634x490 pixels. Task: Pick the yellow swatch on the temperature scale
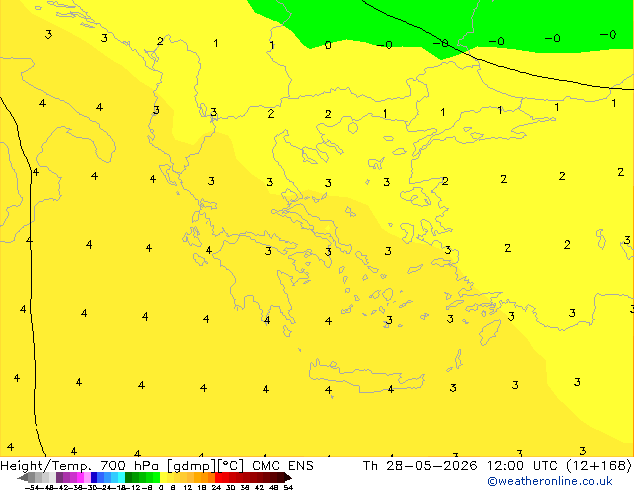[x=163, y=478]
